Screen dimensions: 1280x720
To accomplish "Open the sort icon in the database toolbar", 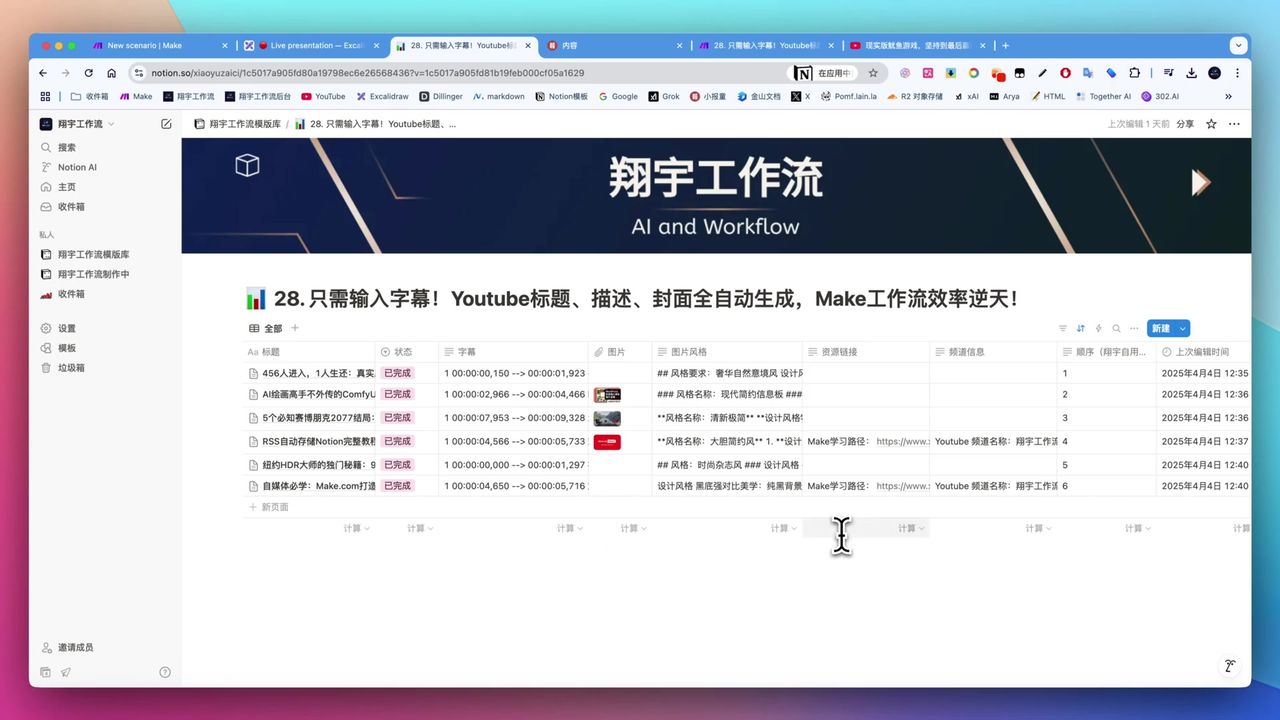I will (x=1080, y=328).
